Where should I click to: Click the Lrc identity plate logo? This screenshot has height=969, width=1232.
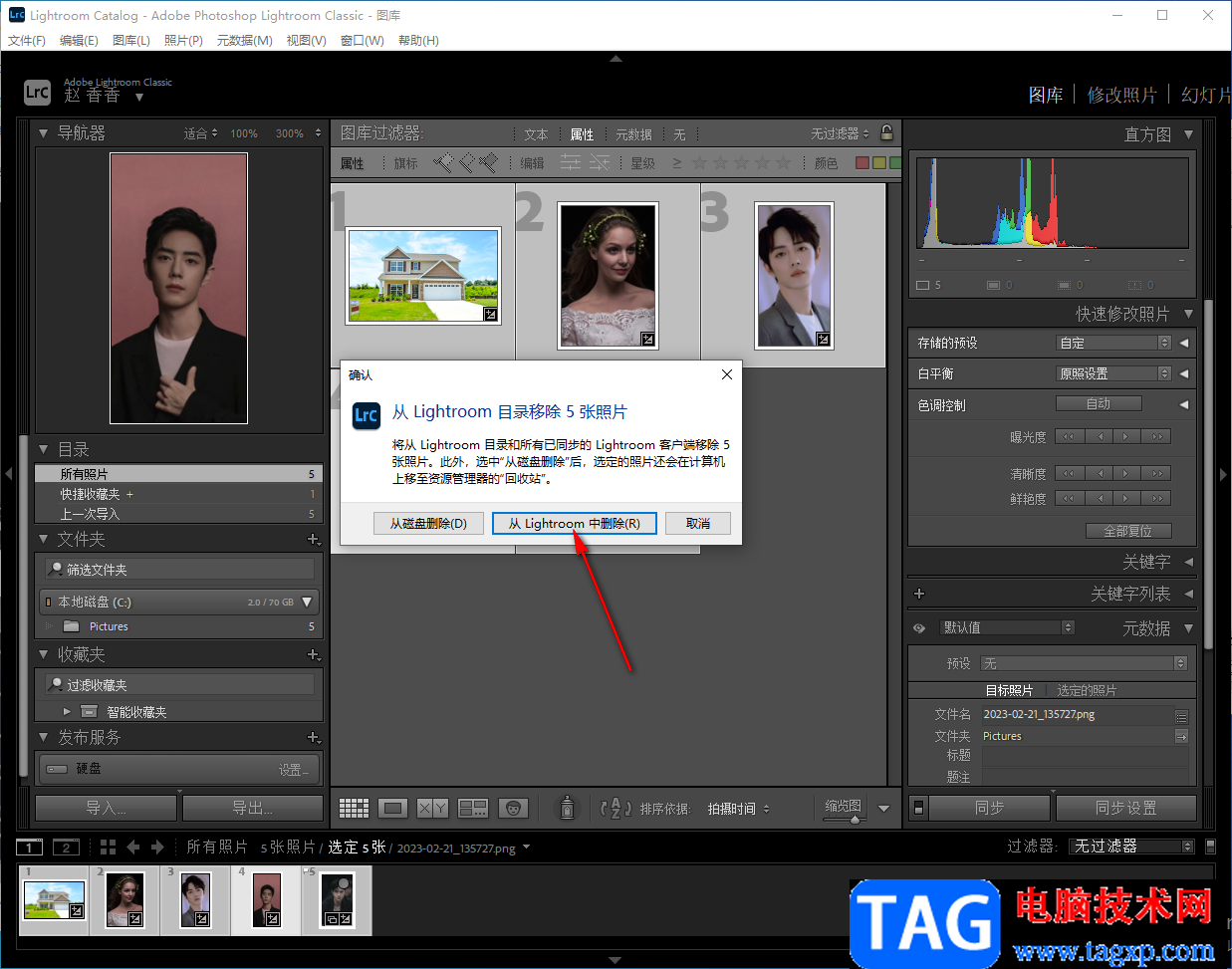37,92
